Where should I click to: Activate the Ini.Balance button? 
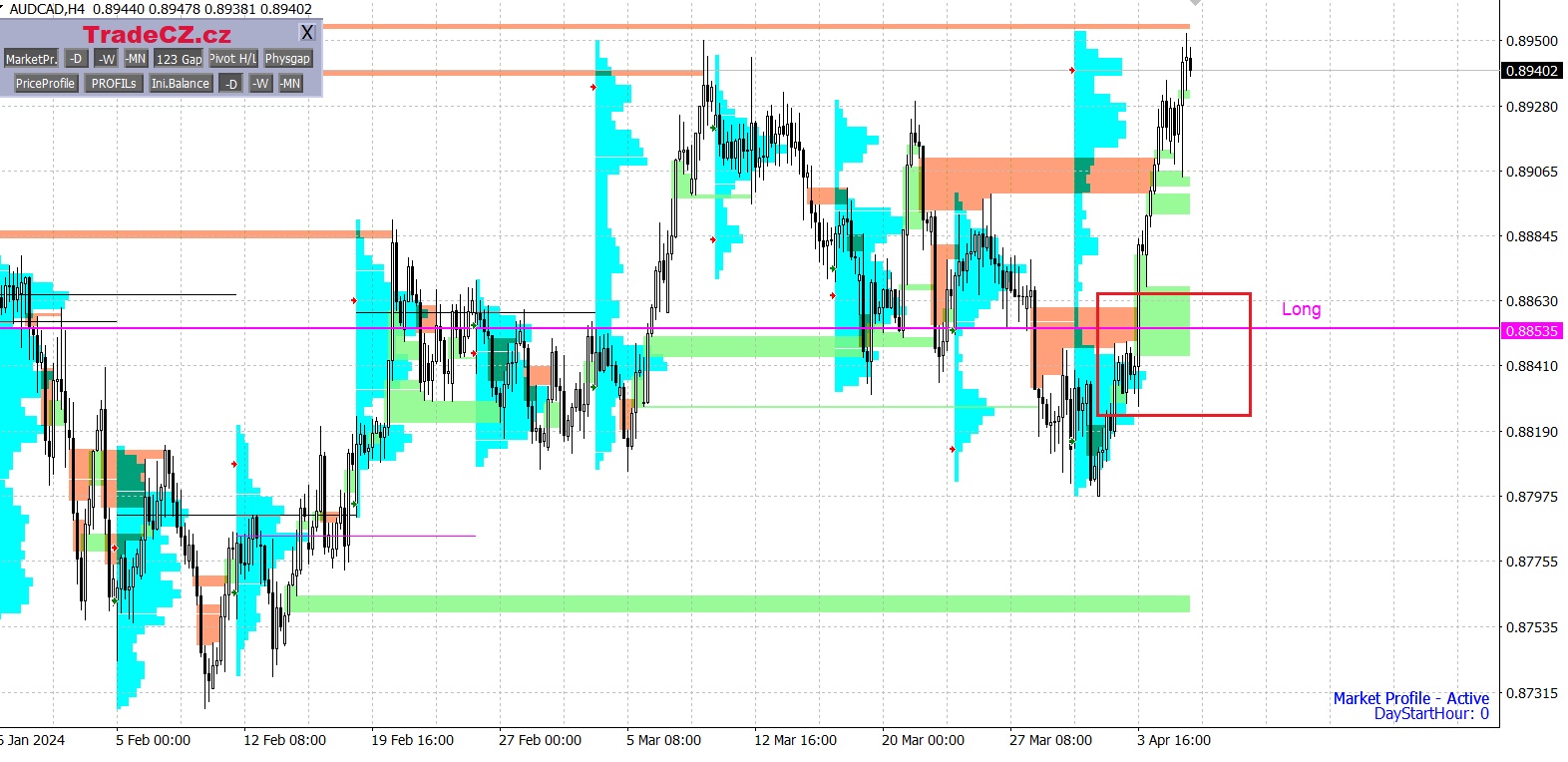coord(181,84)
